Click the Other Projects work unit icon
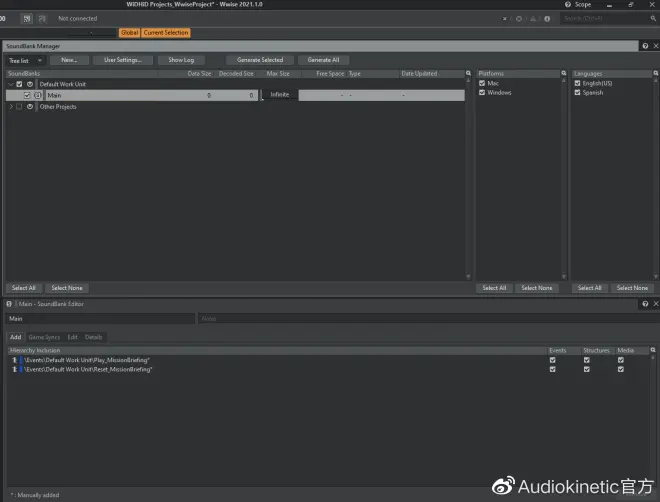Image resolution: width=660 pixels, height=502 pixels. (x=30, y=107)
